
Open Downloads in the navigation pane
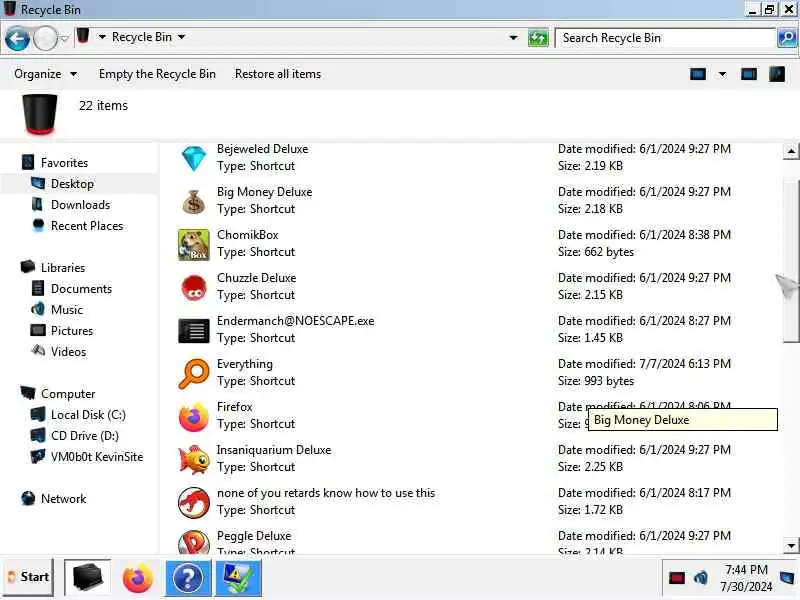click(x=80, y=205)
